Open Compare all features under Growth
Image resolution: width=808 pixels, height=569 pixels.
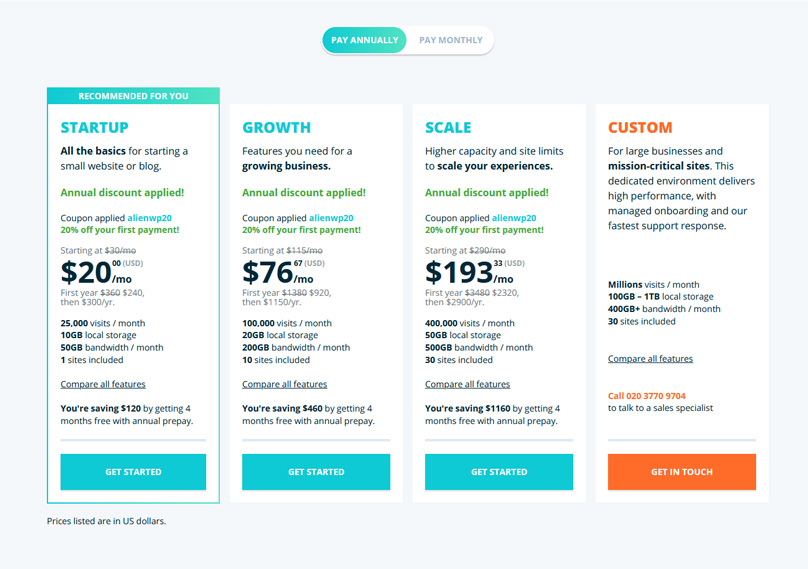click(285, 384)
